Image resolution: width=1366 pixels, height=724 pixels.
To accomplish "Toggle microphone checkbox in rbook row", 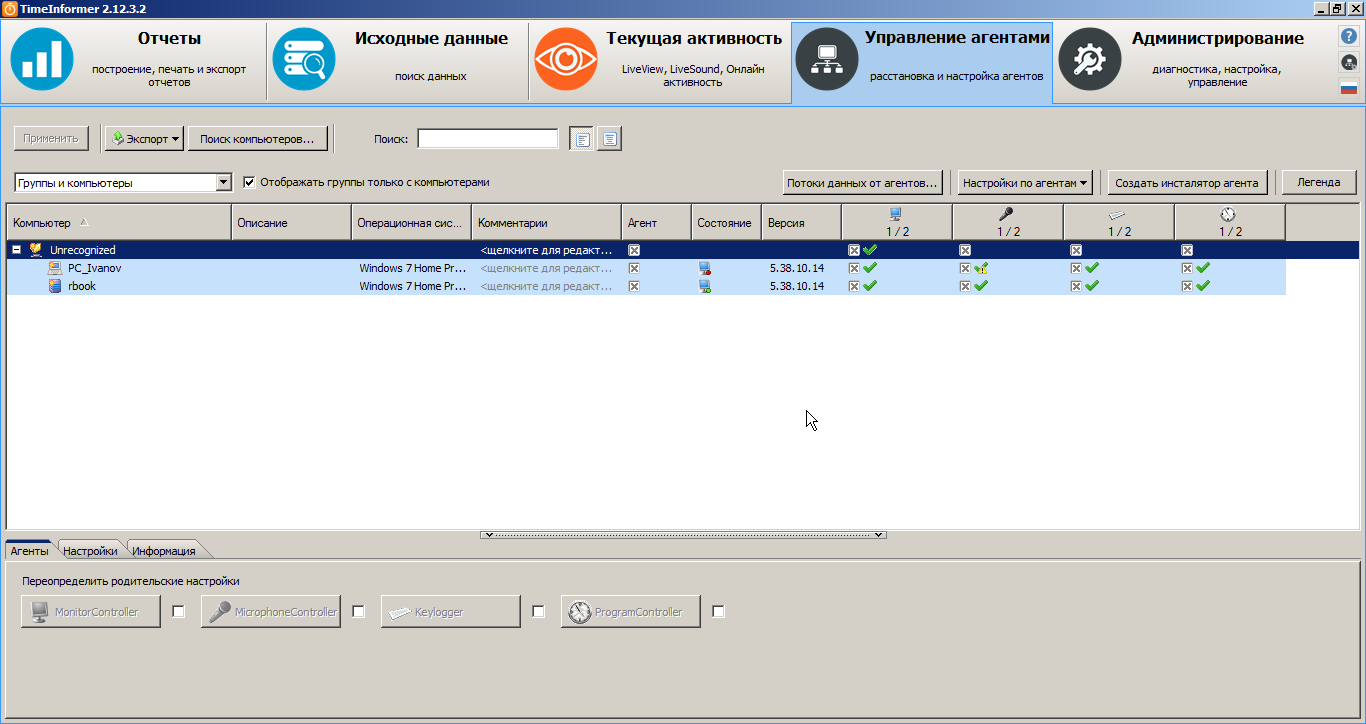I will point(965,286).
